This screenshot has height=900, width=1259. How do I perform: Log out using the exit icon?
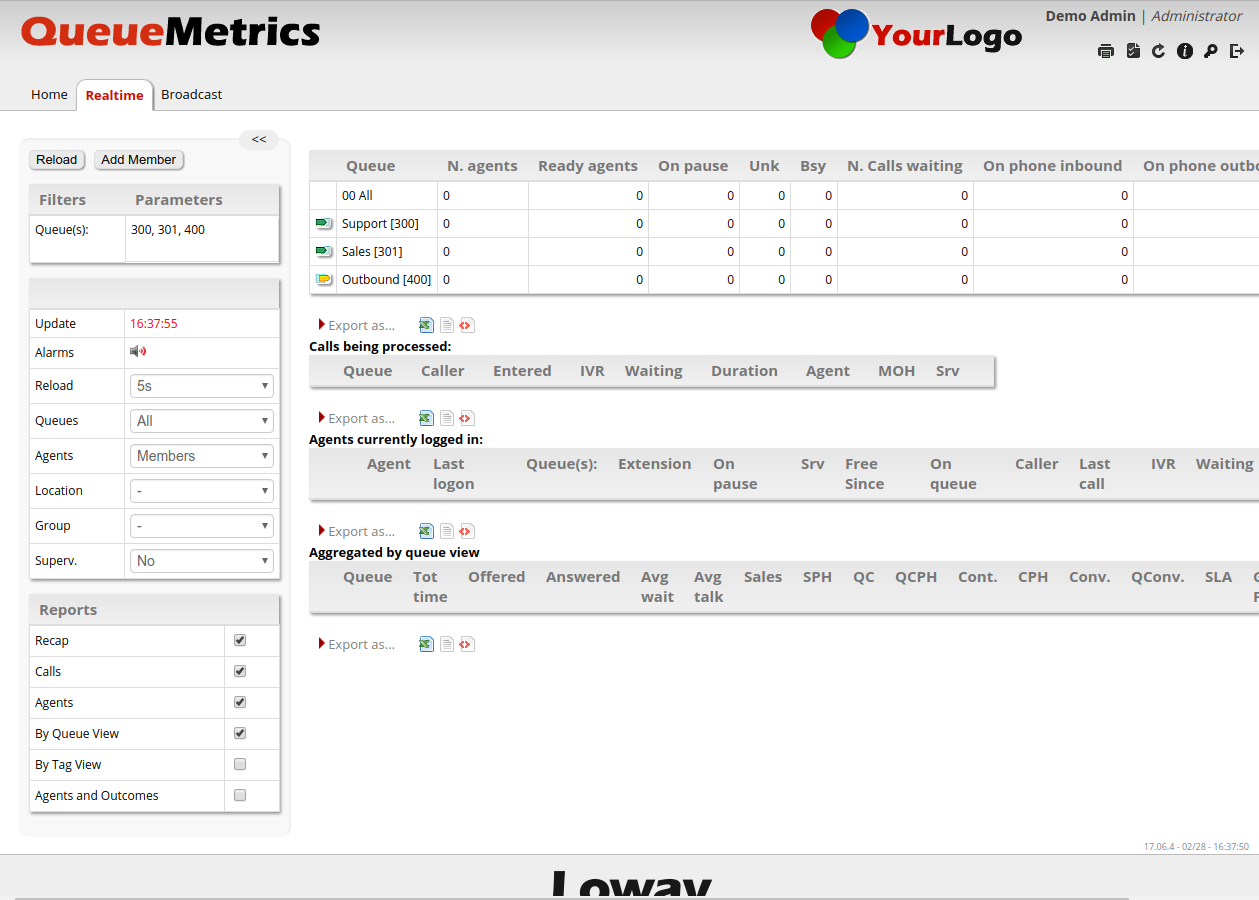tap(1237, 51)
